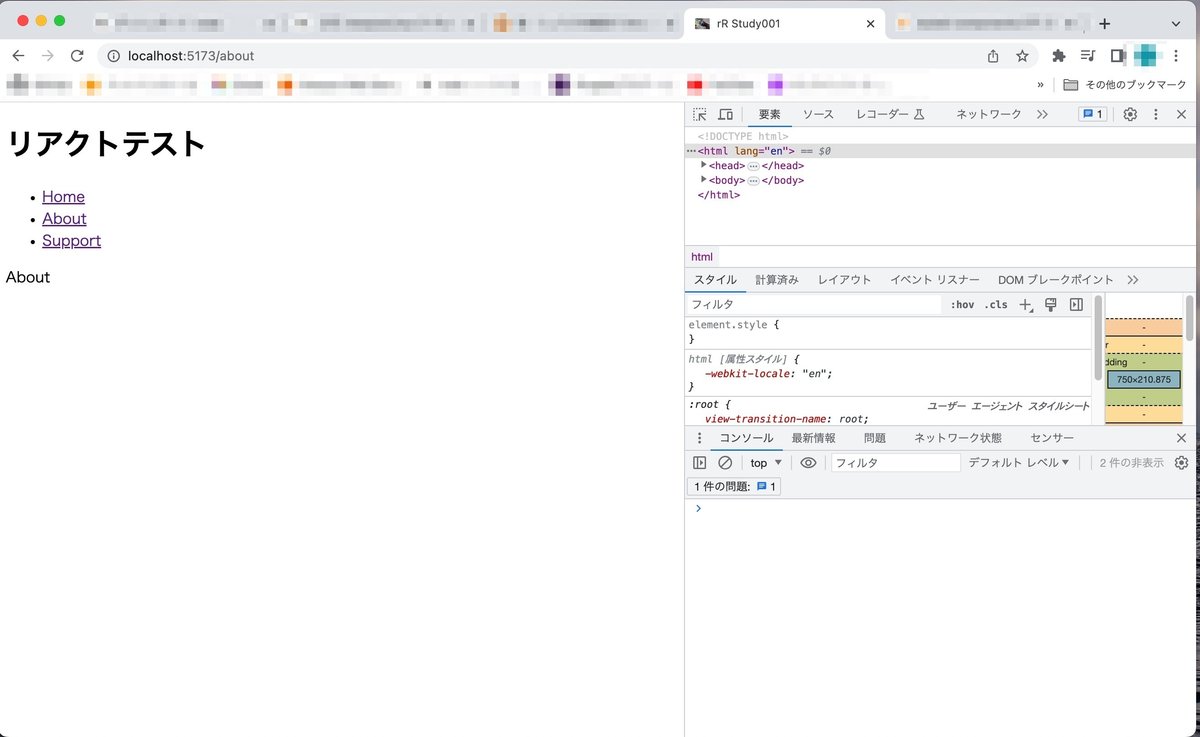Select the コンソール drawer tab

point(747,438)
